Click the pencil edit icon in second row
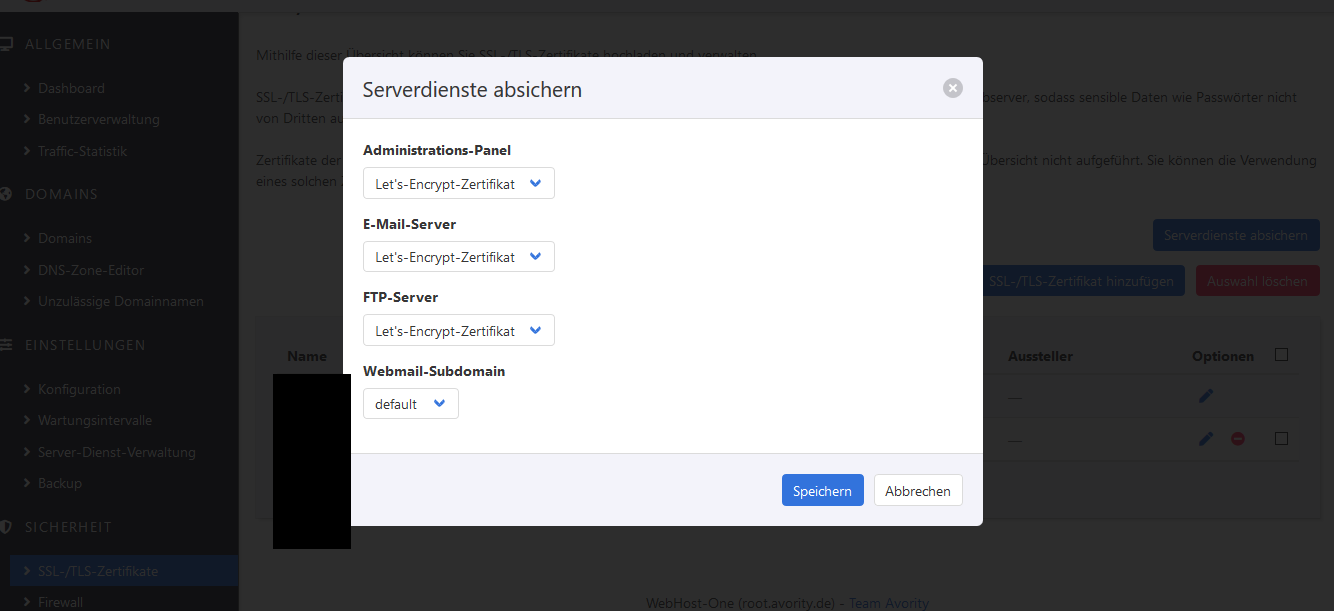This screenshot has height=611, width=1334. click(x=1205, y=439)
